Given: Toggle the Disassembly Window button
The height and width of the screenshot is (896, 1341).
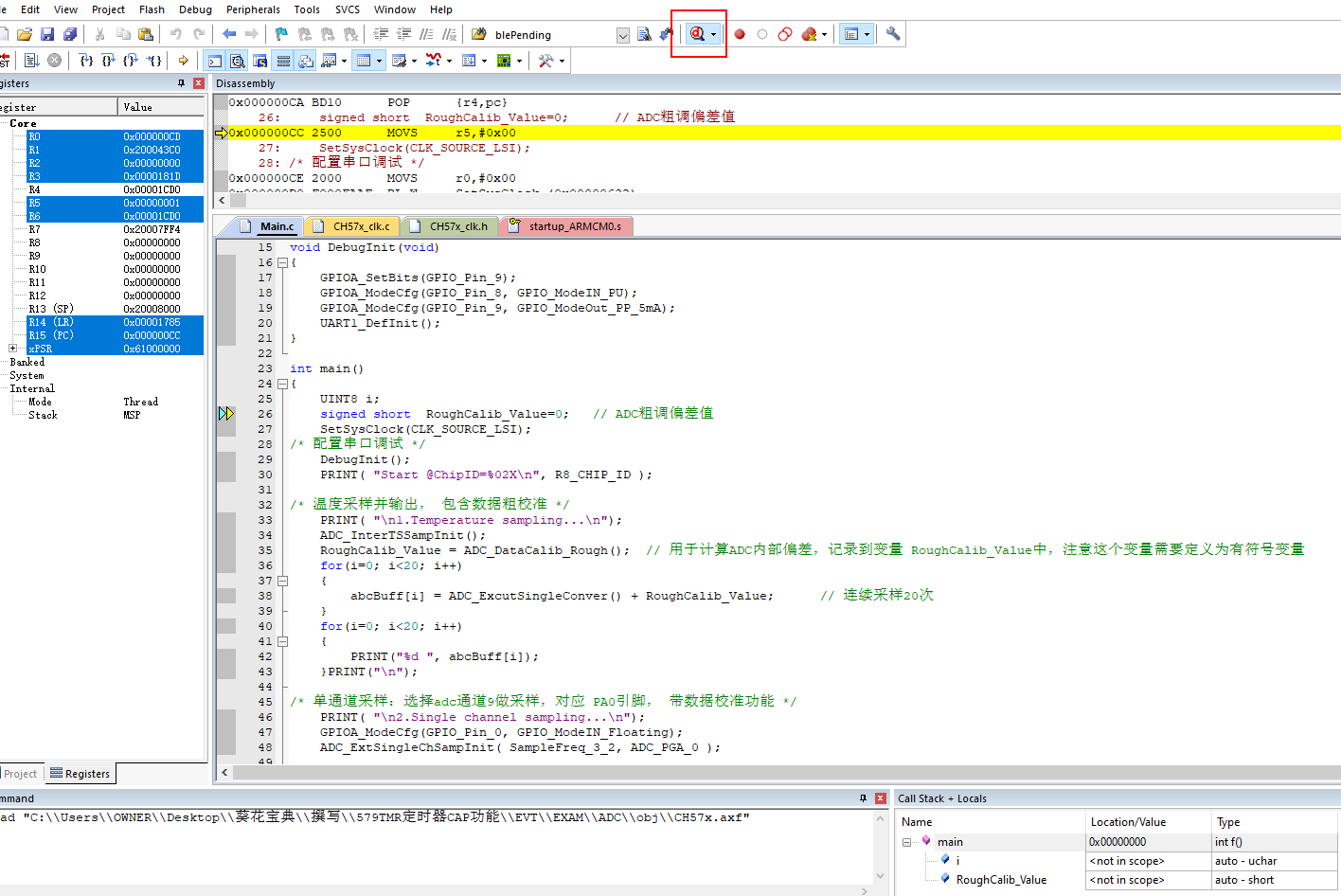Looking at the screenshot, I should 238,61.
